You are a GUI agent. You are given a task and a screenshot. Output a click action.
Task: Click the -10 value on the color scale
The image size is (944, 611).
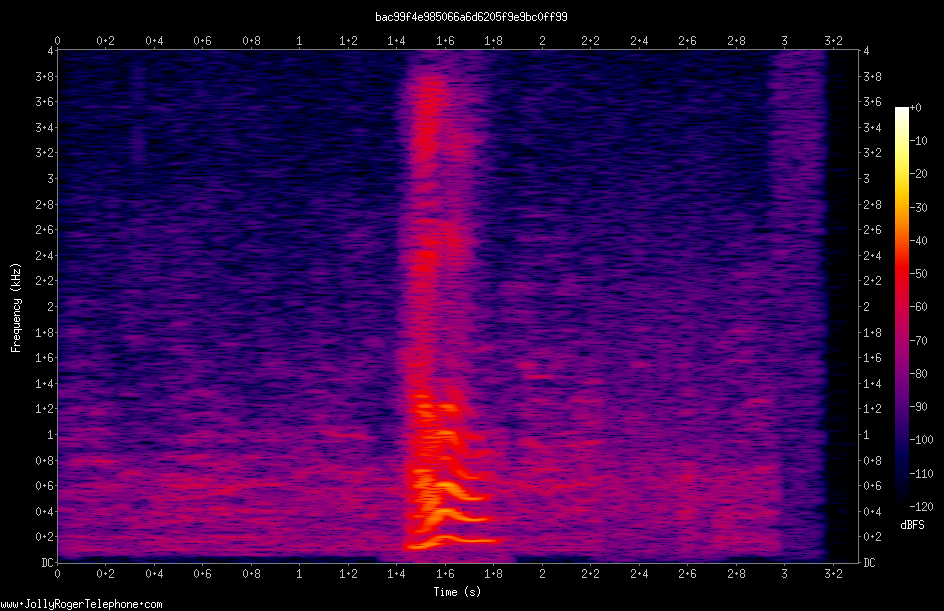tap(919, 141)
